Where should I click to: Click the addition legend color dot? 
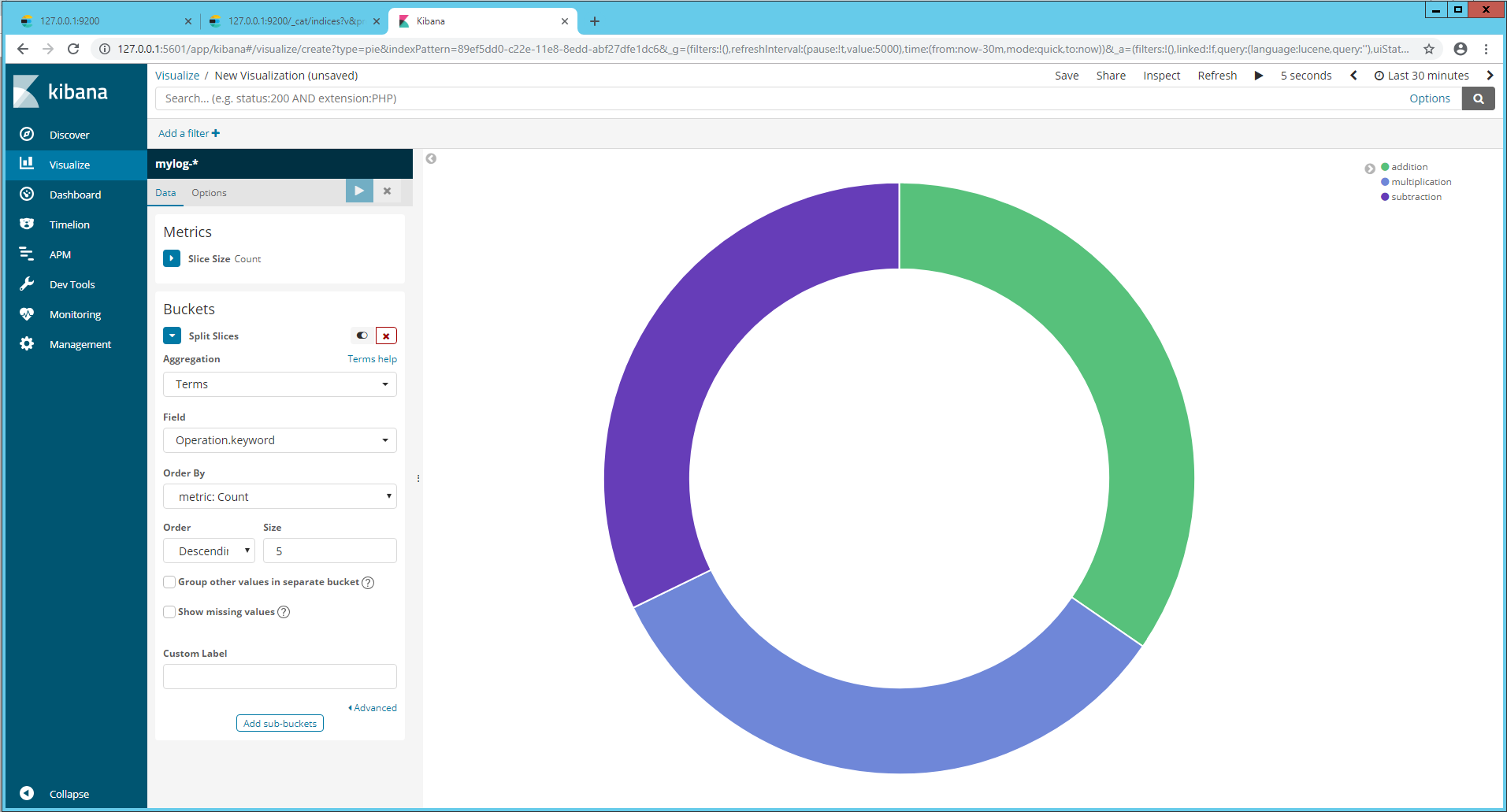pyautogui.click(x=1385, y=167)
